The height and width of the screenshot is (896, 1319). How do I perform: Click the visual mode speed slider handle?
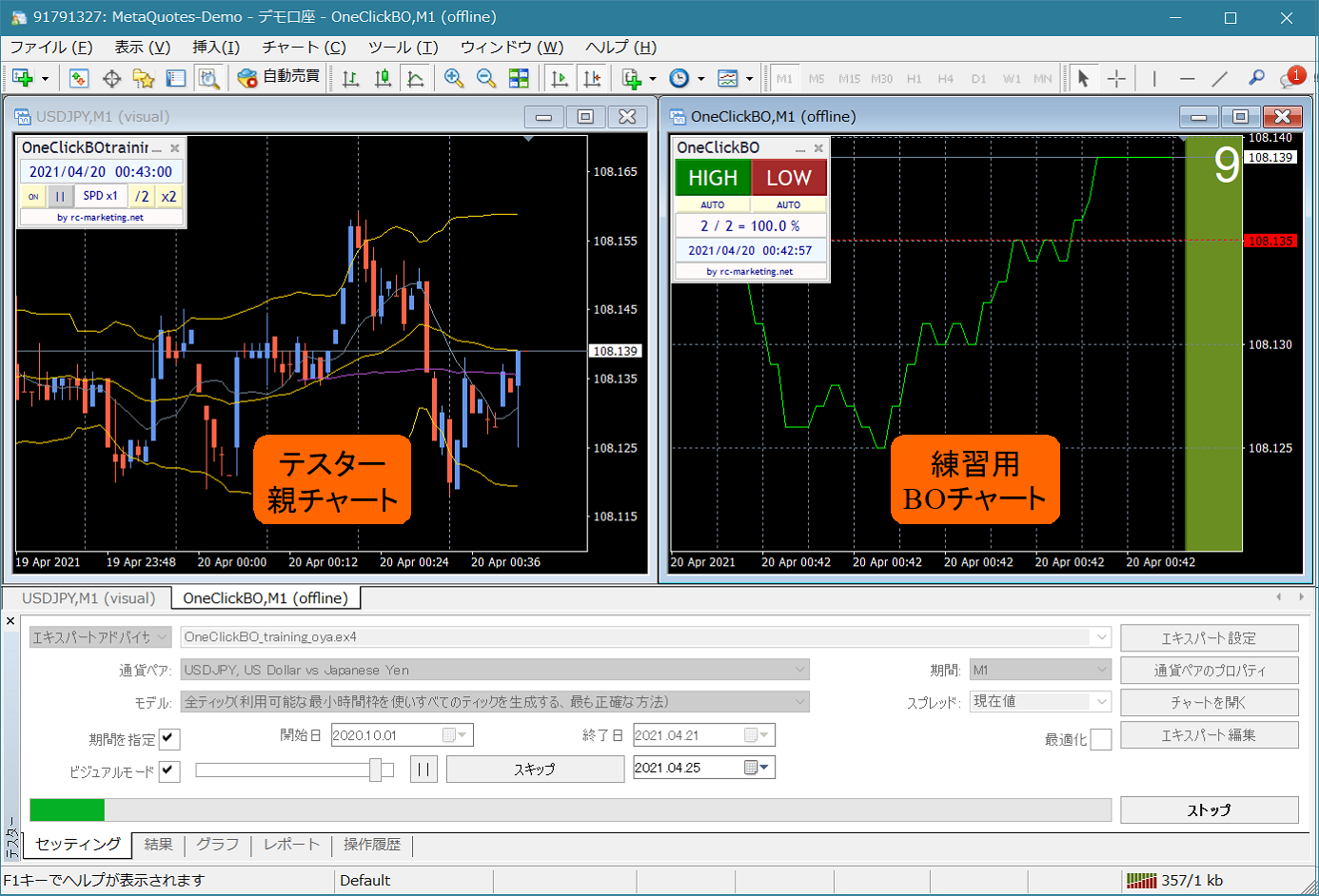pos(376,769)
